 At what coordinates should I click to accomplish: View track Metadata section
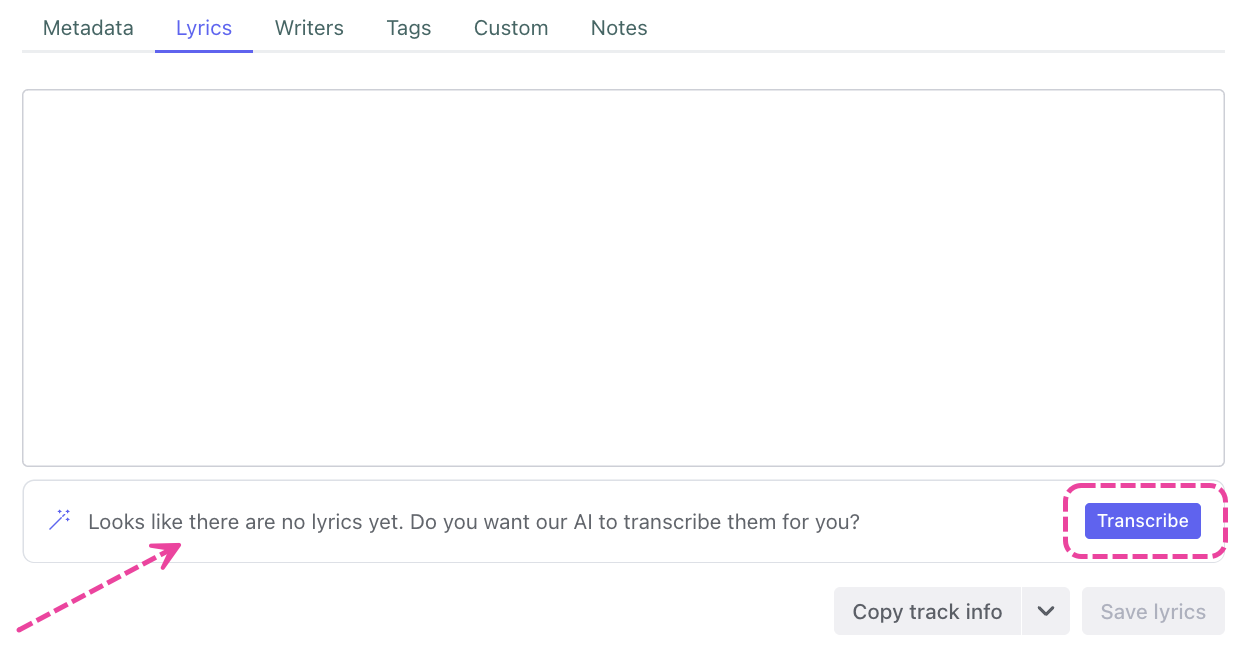coord(88,28)
